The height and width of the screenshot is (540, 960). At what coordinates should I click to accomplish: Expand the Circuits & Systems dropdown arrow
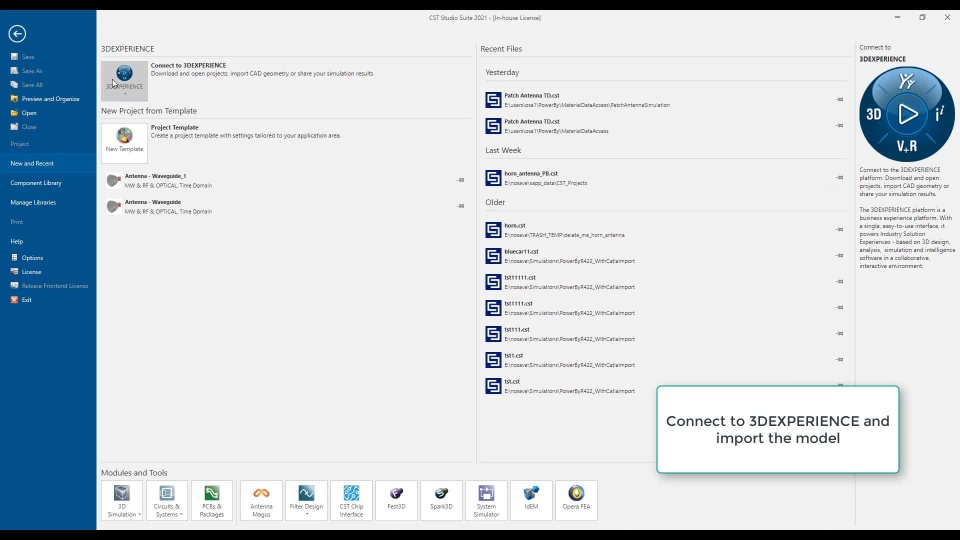point(181,514)
